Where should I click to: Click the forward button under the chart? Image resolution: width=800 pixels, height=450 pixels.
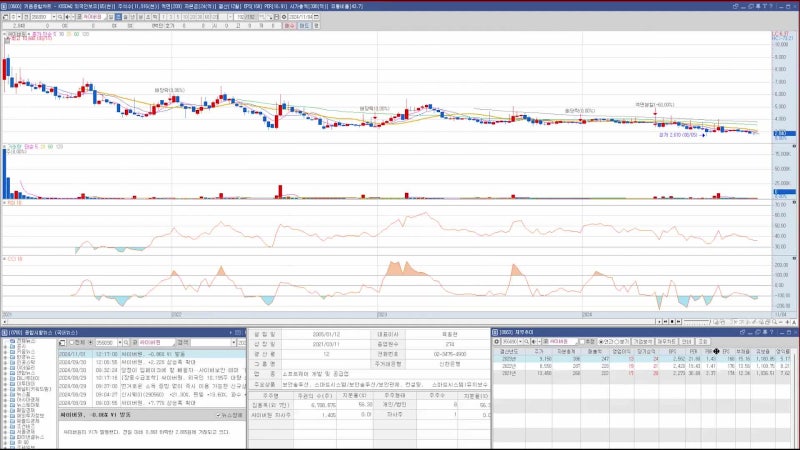pos(678,322)
